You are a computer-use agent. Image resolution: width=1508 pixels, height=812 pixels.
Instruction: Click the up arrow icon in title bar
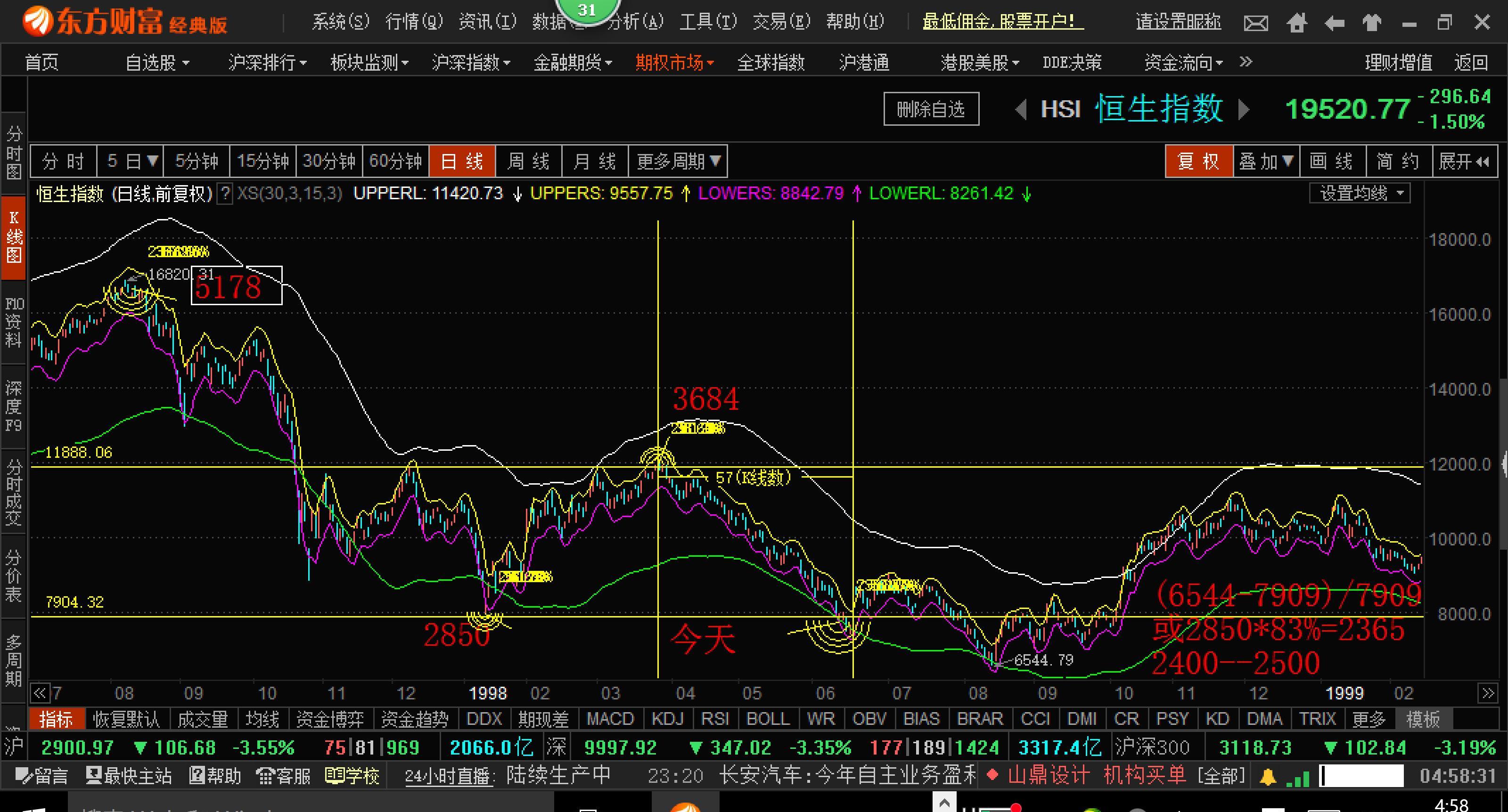(1372, 23)
